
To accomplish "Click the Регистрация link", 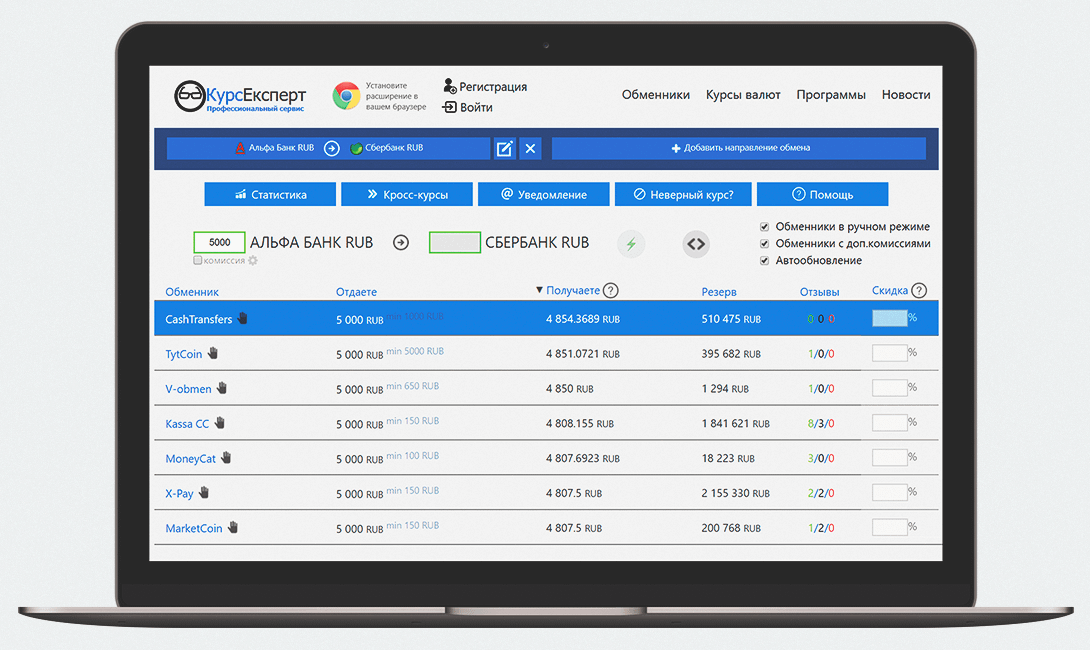I will 493,87.
